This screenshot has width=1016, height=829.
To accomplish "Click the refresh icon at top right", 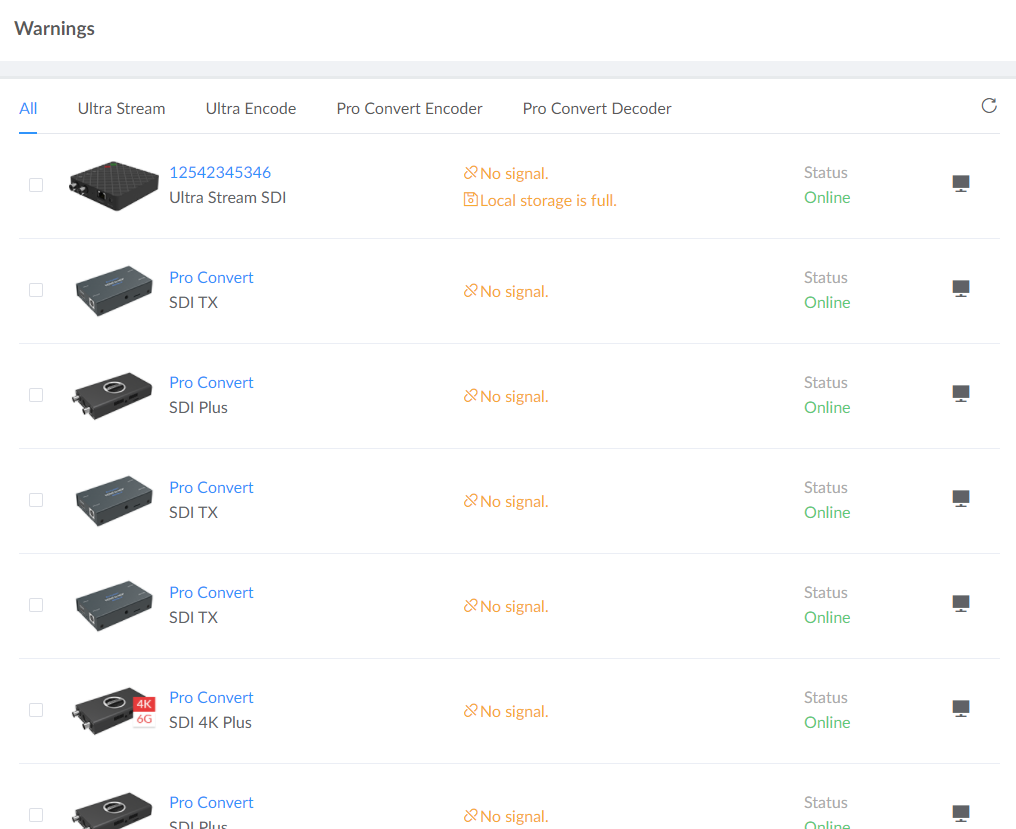I will [989, 106].
